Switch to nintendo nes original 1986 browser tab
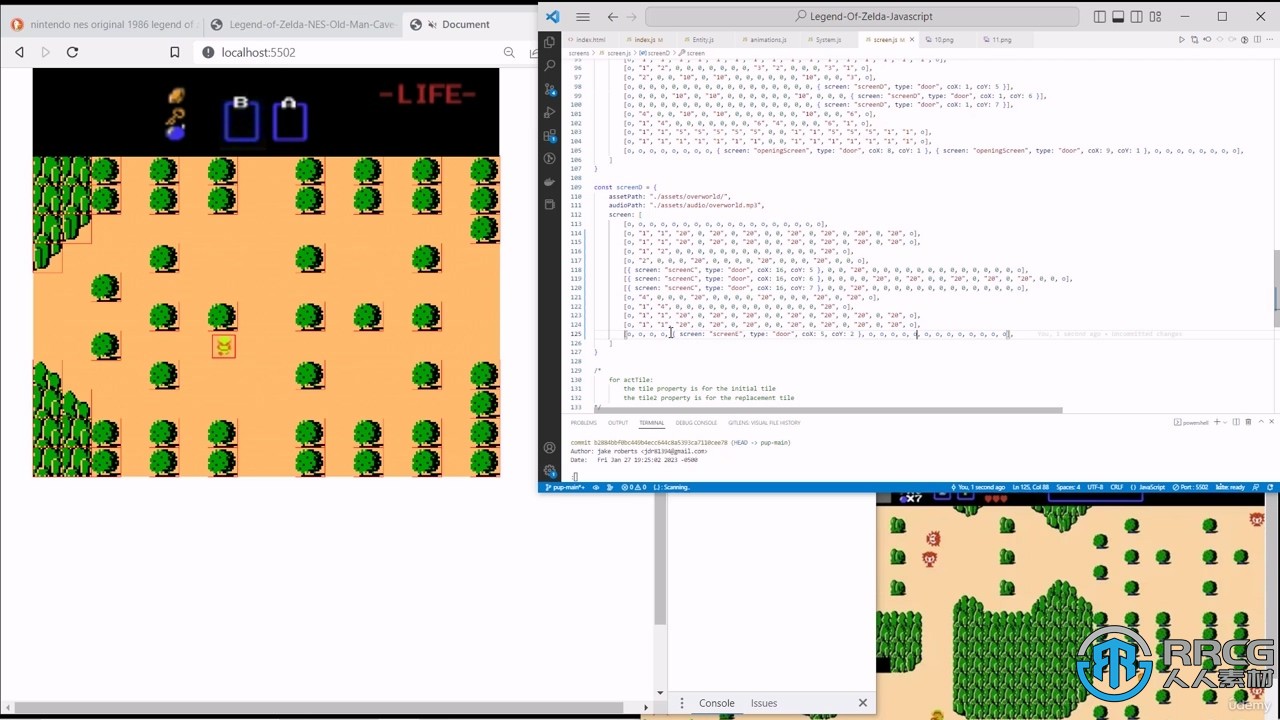 102,24
